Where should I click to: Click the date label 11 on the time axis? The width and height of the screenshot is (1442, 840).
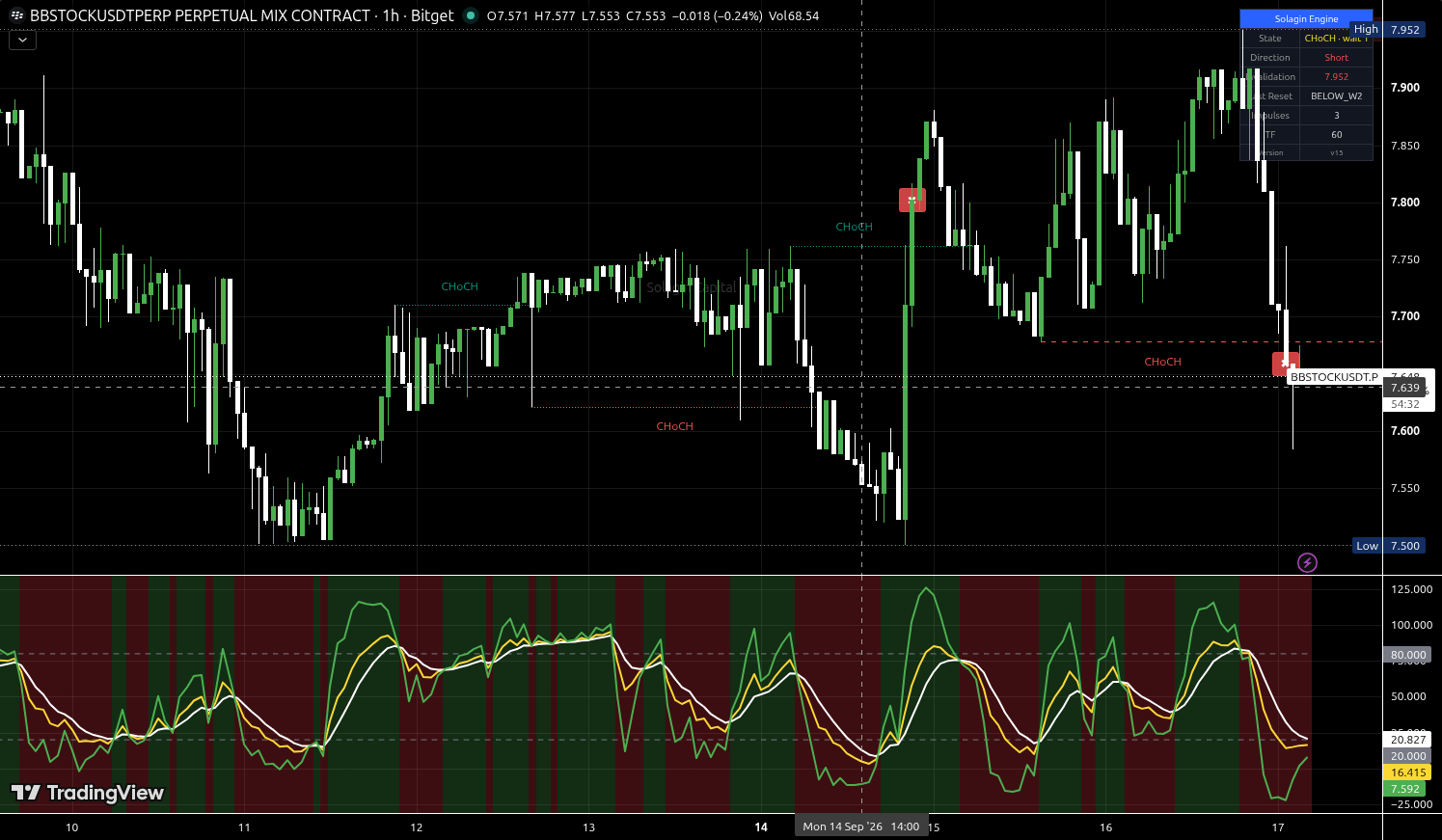click(244, 827)
